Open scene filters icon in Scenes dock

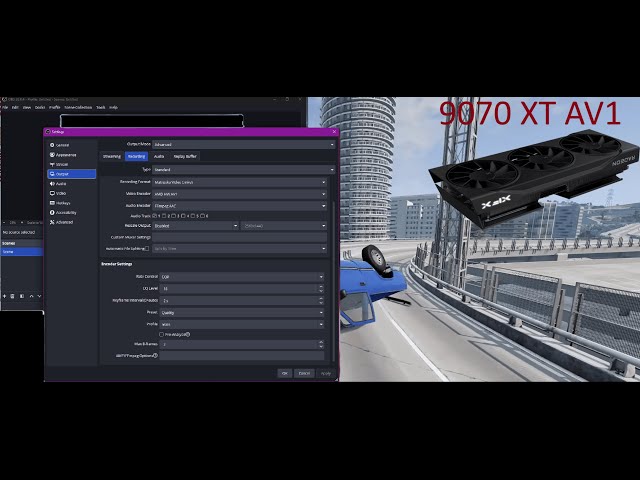coord(22,296)
